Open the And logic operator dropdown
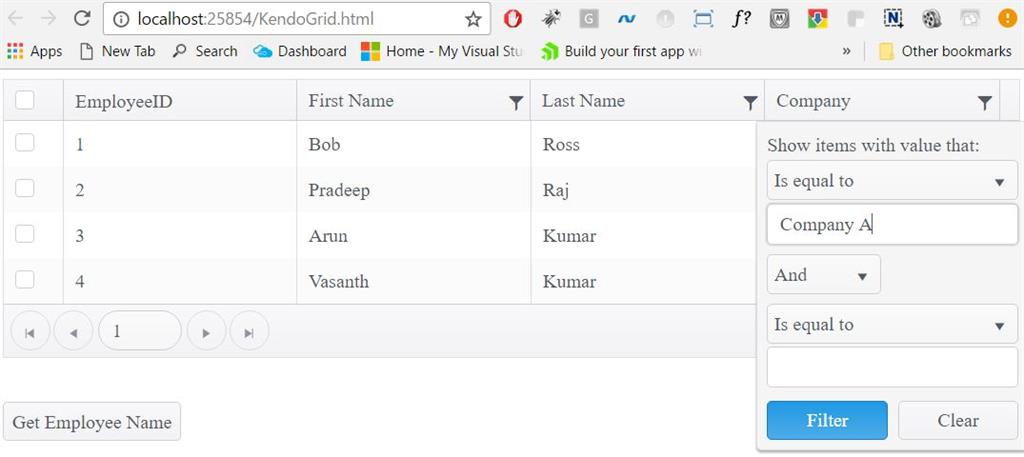Screen dimensions: 1024x457 [x=823, y=275]
